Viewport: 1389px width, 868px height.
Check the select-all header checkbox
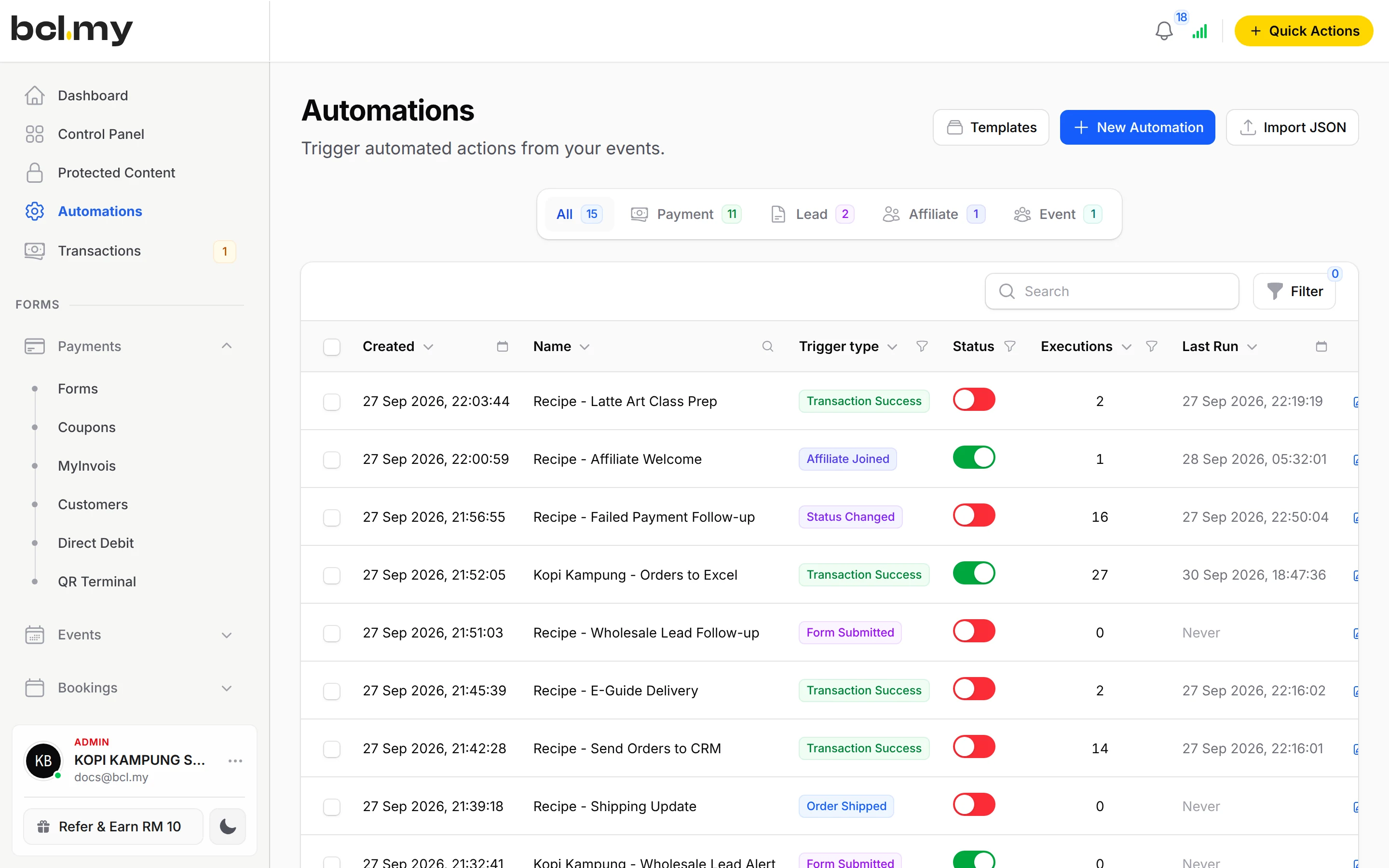coord(332,347)
